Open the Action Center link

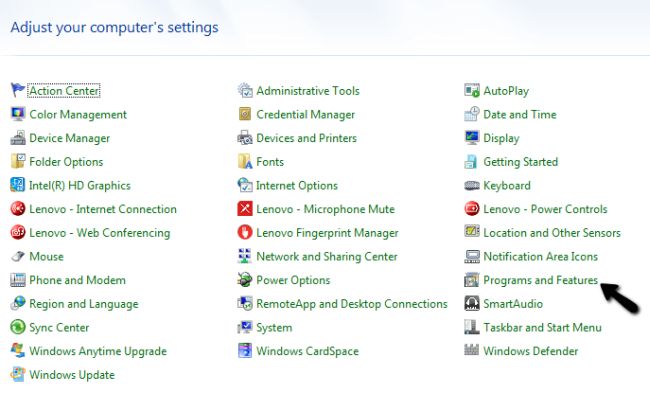(x=64, y=90)
